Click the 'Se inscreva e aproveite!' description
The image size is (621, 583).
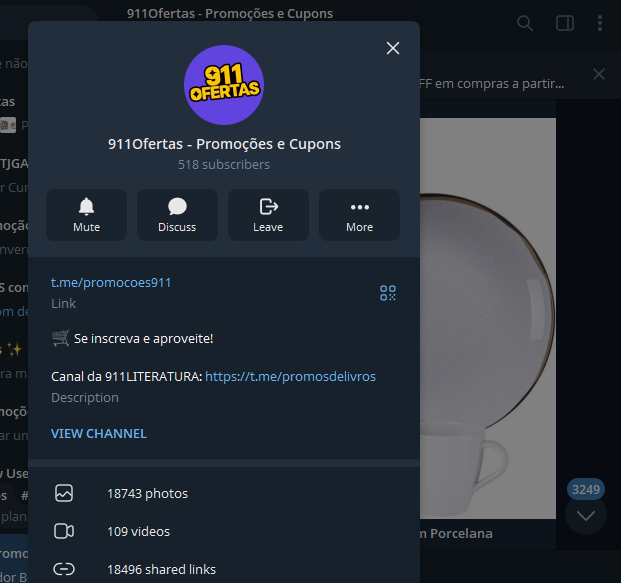coord(143,339)
